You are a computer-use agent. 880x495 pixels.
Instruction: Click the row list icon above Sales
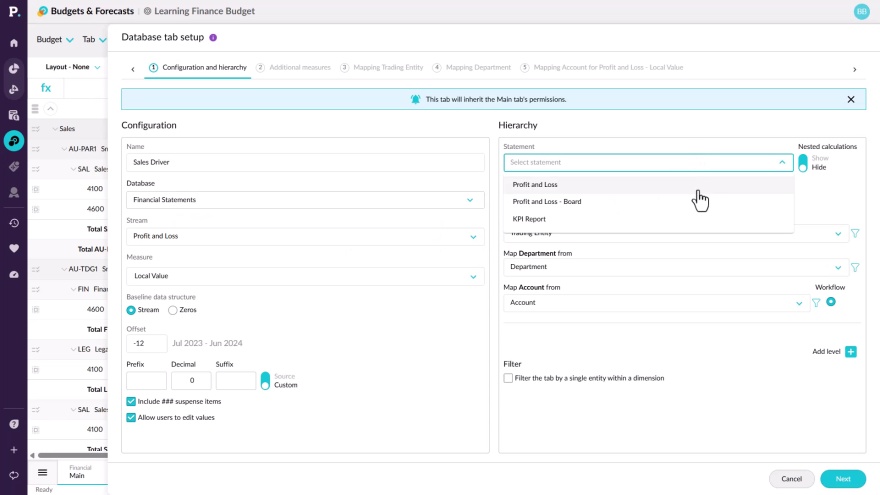(x=35, y=108)
